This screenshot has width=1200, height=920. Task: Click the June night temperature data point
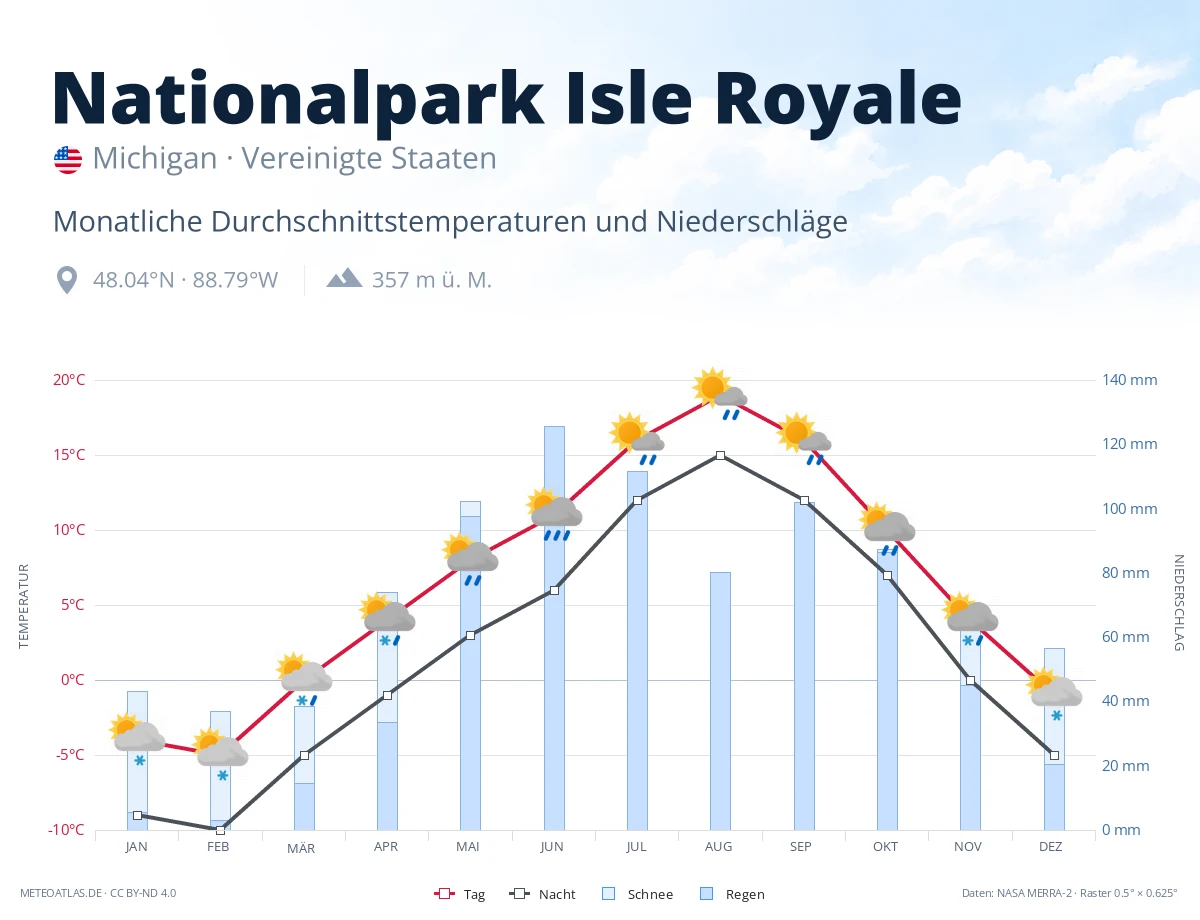(x=554, y=590)
